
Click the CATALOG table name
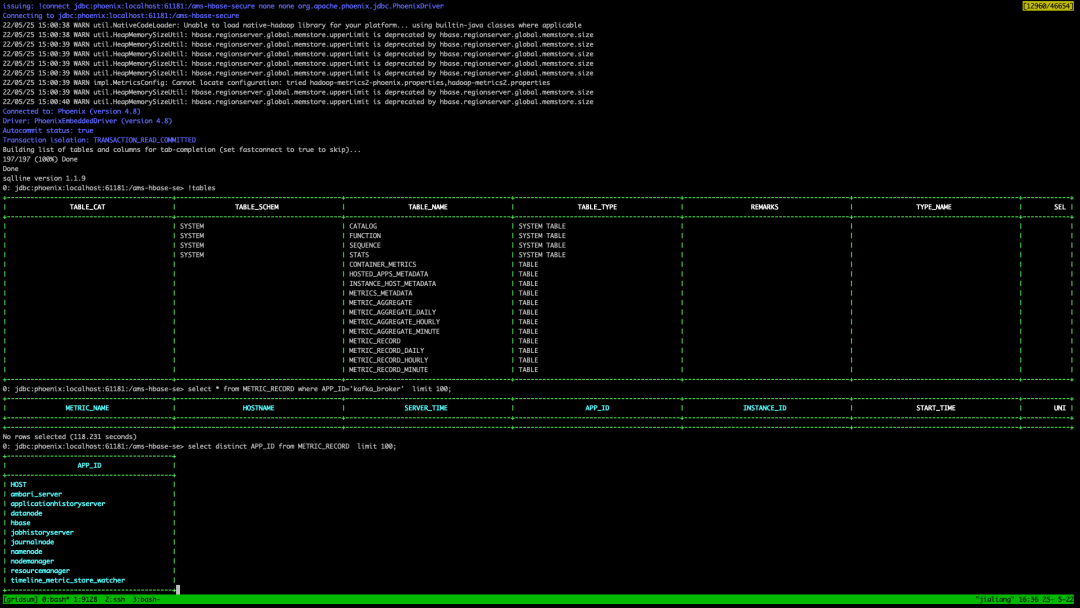(363, 227)
